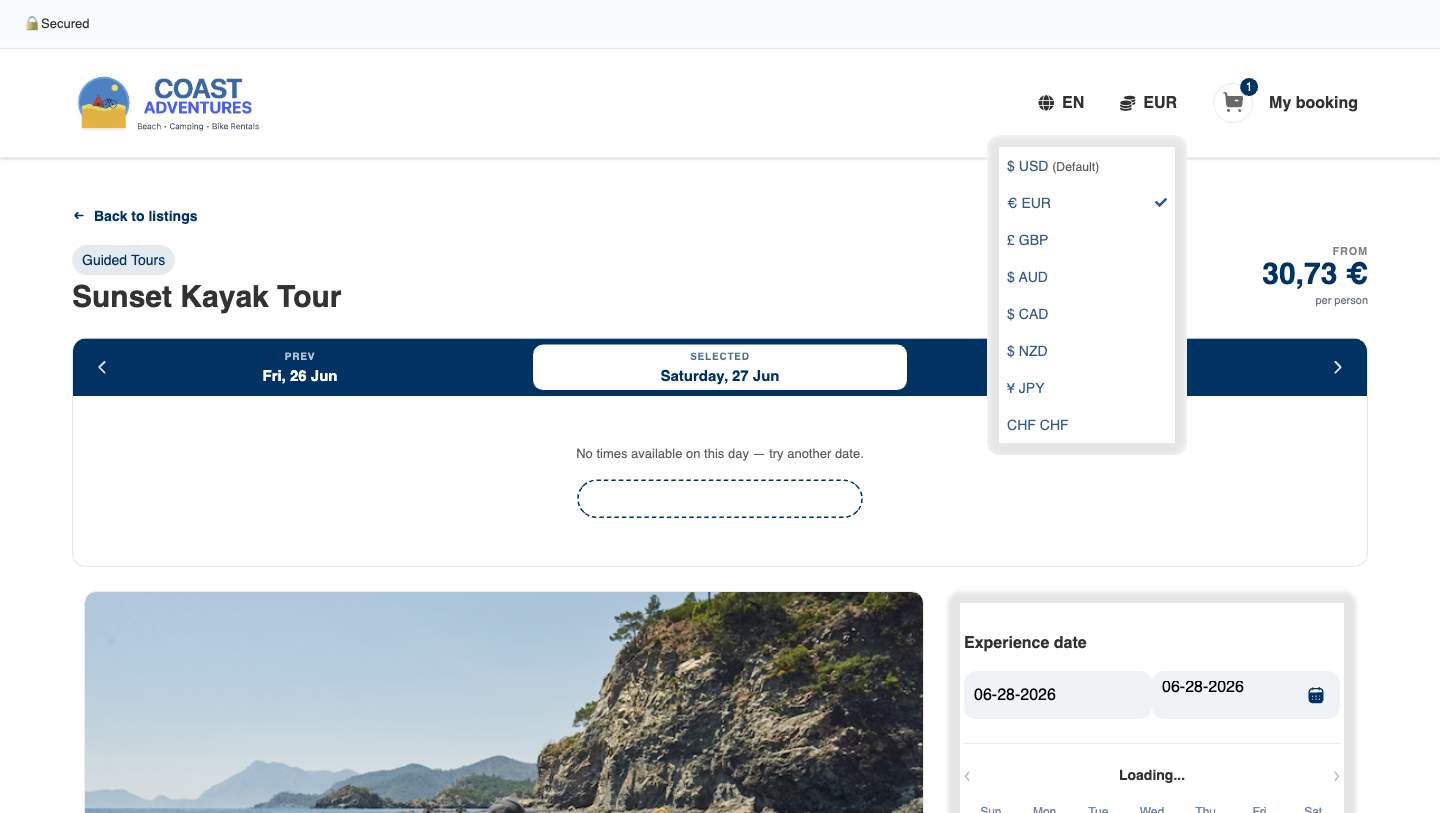The height and width of the screenshot is (813, 1440).
Task: Click the globe language icon
Action: pos(1046,103)
